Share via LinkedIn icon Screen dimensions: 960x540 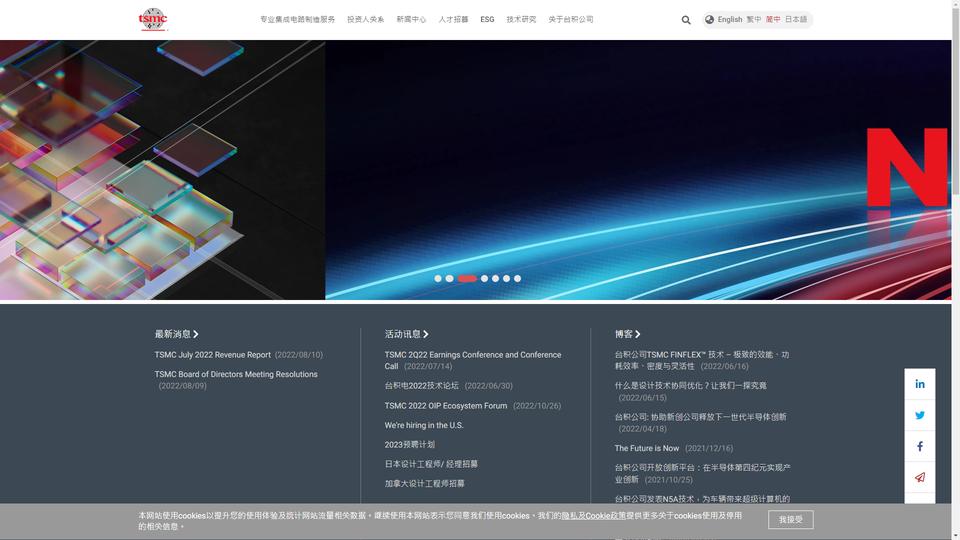pos(920,384)
